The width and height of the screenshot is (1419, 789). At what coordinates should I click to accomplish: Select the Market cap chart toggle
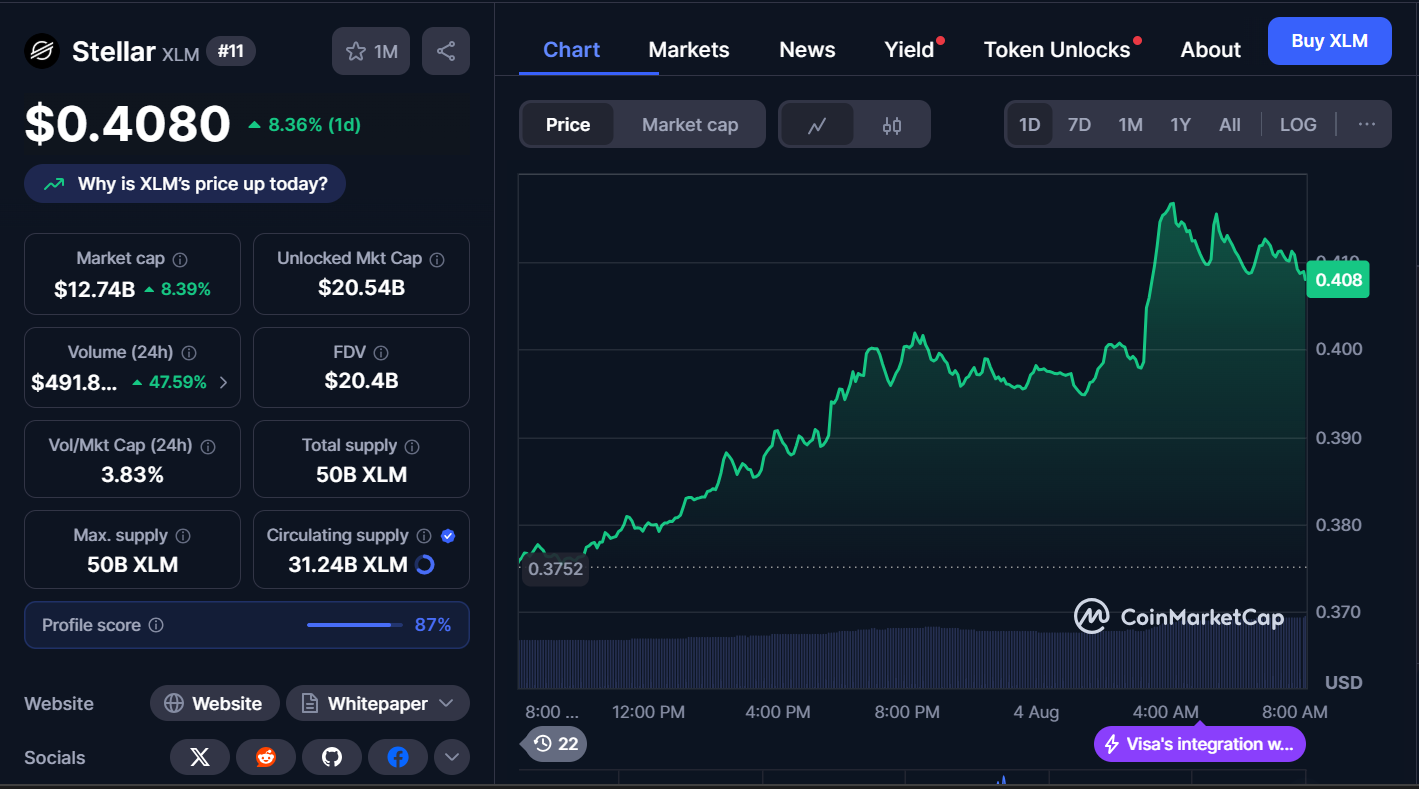(x=690, y=125)
